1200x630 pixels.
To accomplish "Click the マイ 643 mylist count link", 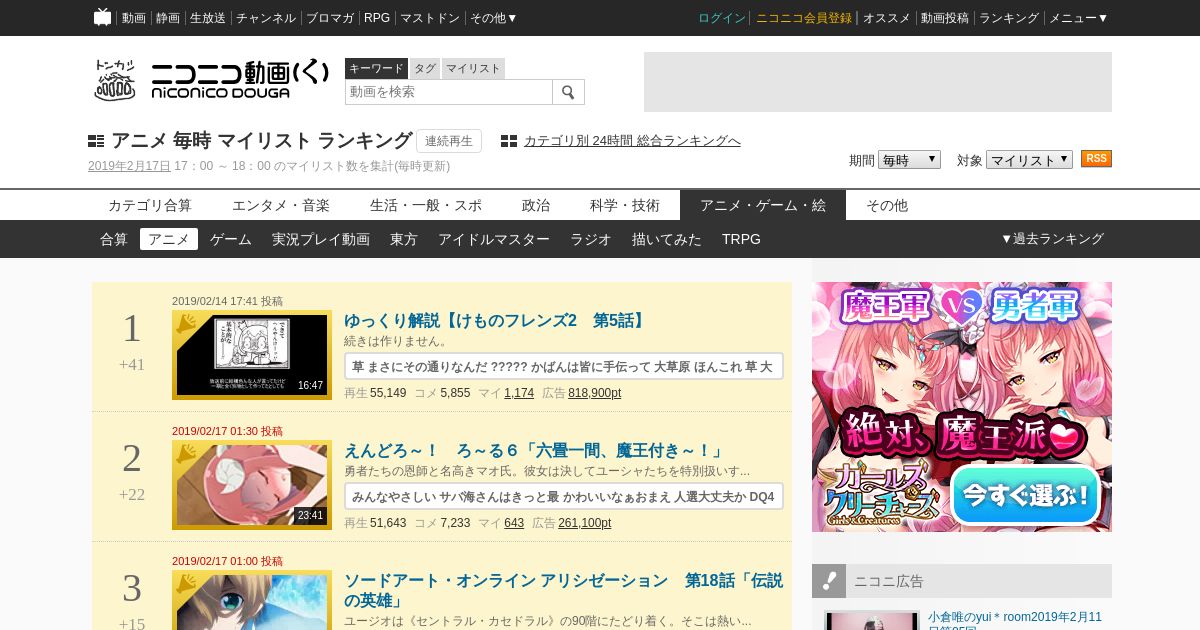I will (x=514, y=523).
